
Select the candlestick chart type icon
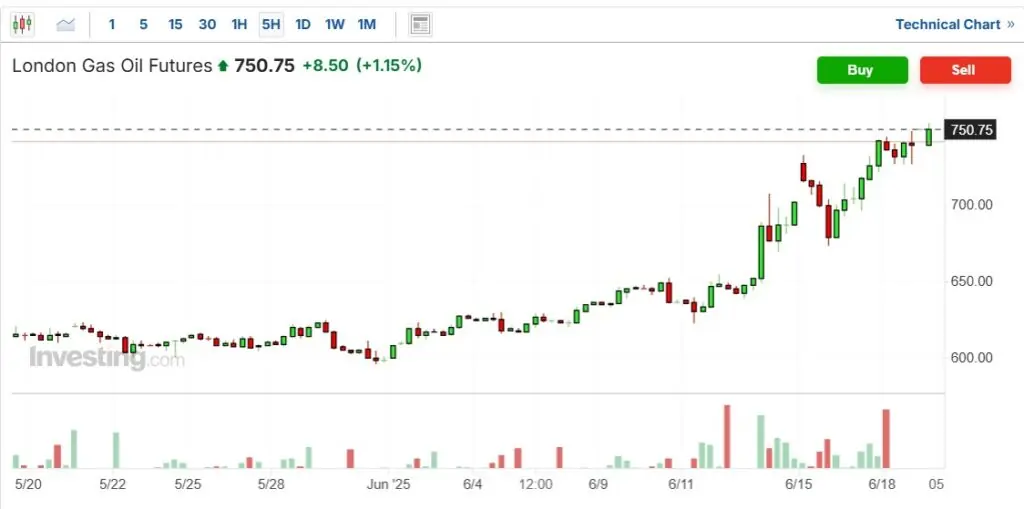pyautogui.click(x=22, y=25)
